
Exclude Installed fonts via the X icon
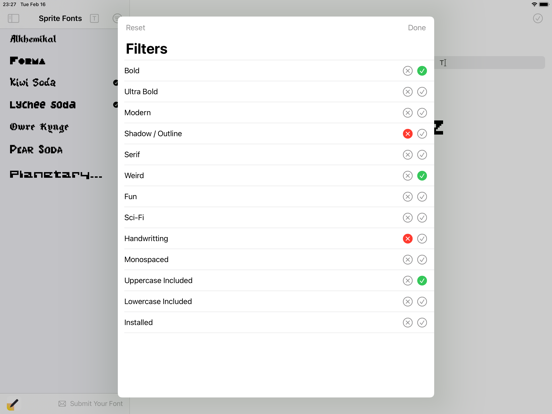[x=407, y=322]
